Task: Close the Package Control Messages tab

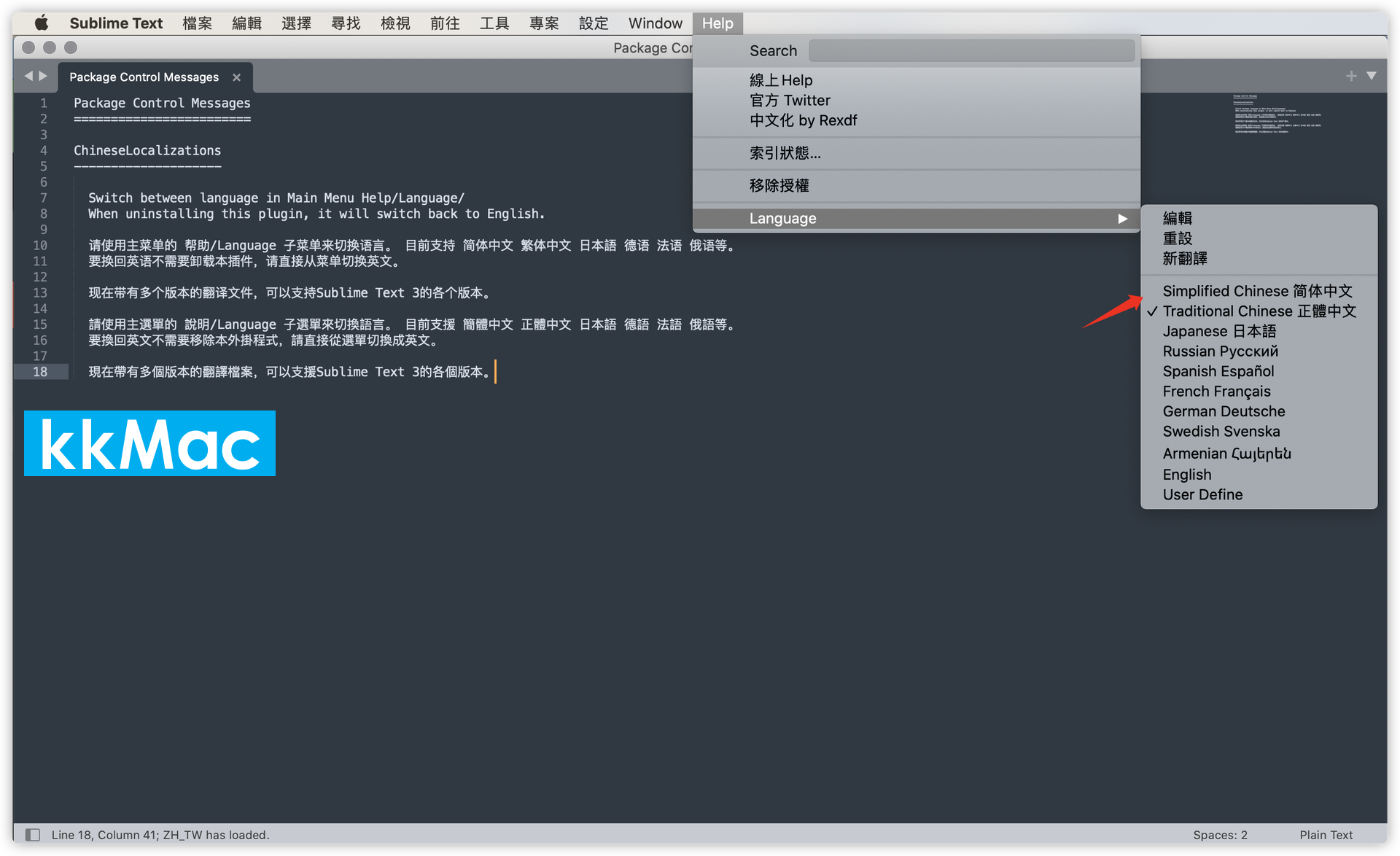Action: [236, 77]
